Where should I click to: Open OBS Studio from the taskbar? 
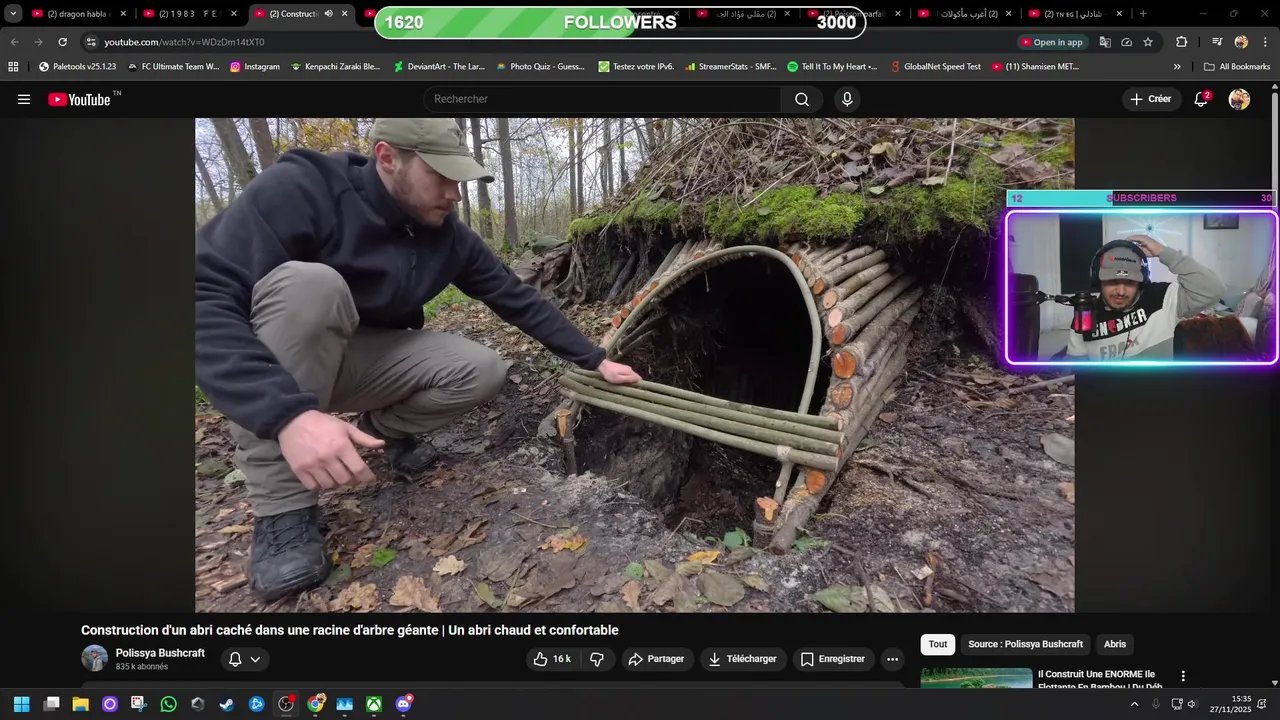(286, 704)
